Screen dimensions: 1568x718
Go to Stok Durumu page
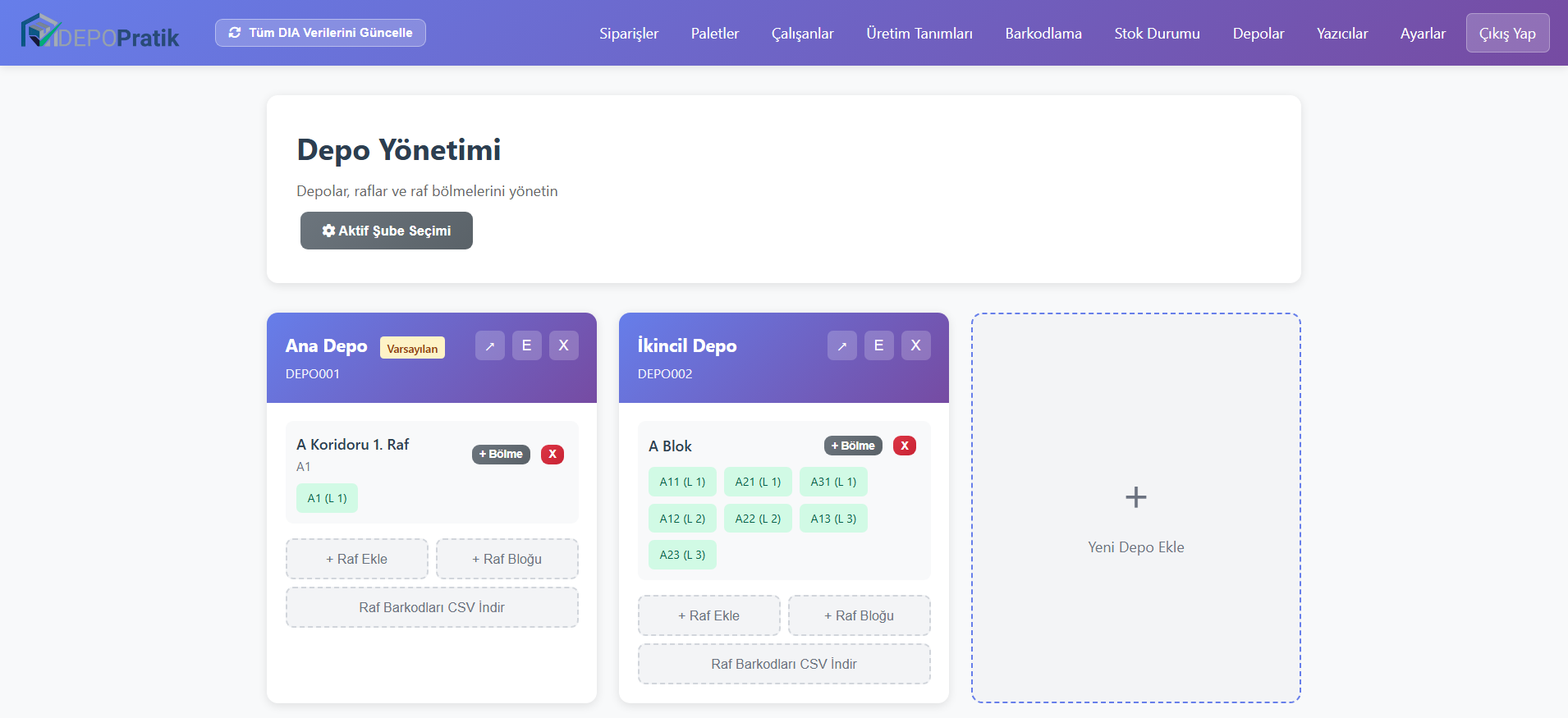pyautogui.click(x=1157, y=34)
